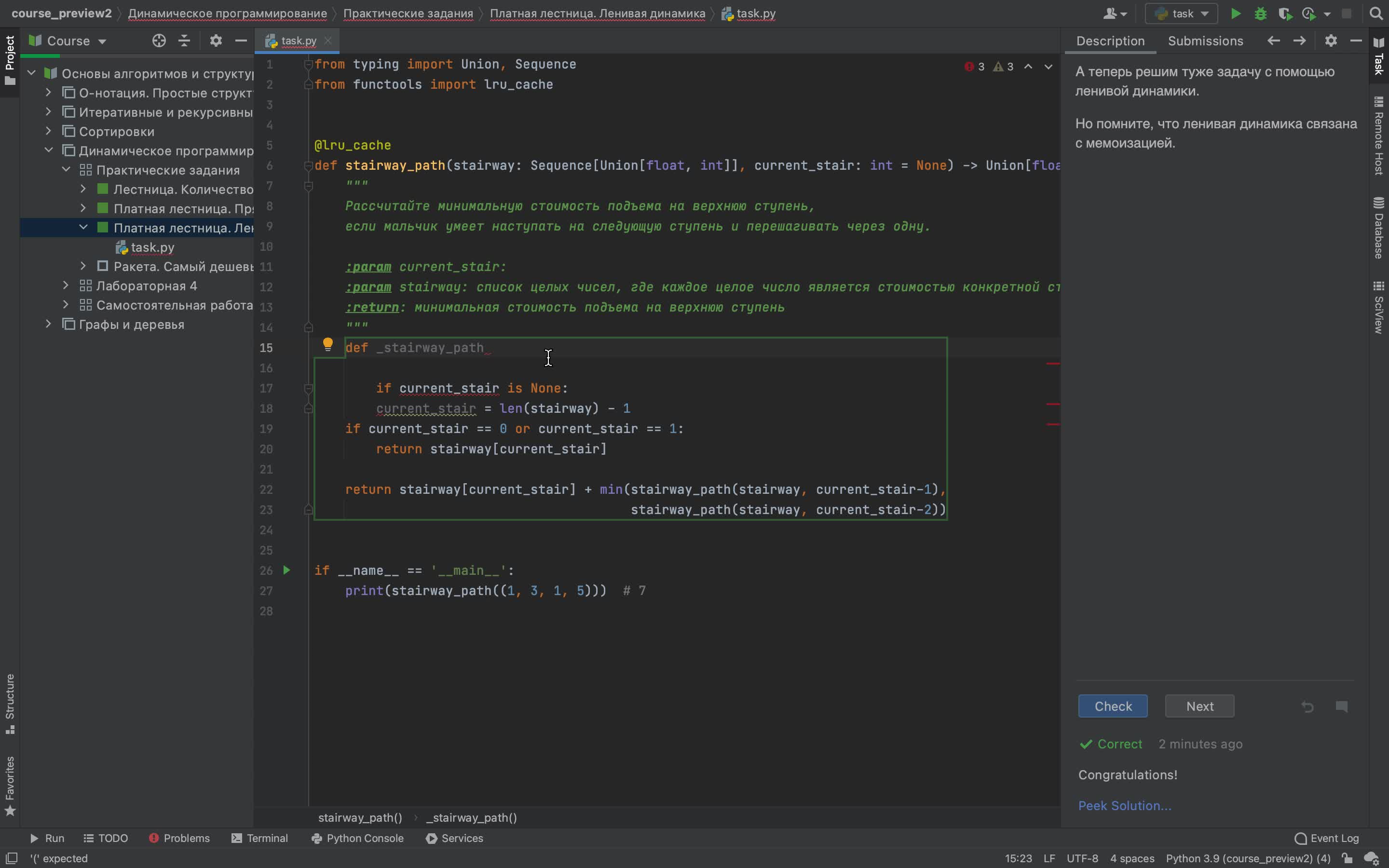This screenshot has width=1389, height=868.
Task: Open profiler run icon in toolbar
Action: coord(1309,13)
